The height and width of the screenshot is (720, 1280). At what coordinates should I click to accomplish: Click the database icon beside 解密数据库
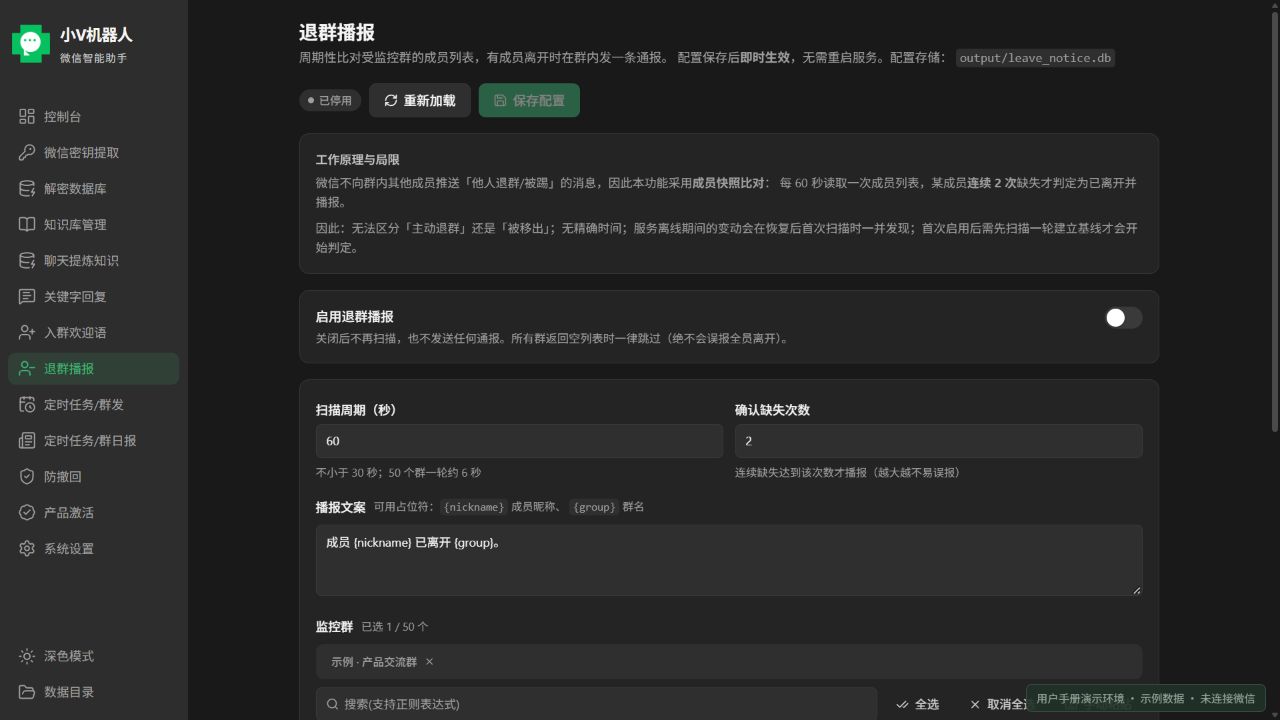[27, 189]
